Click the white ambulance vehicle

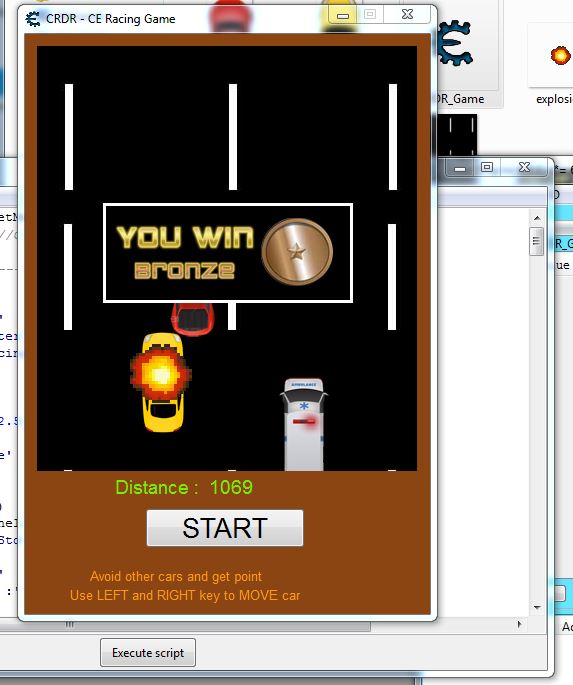coord(304,425)
